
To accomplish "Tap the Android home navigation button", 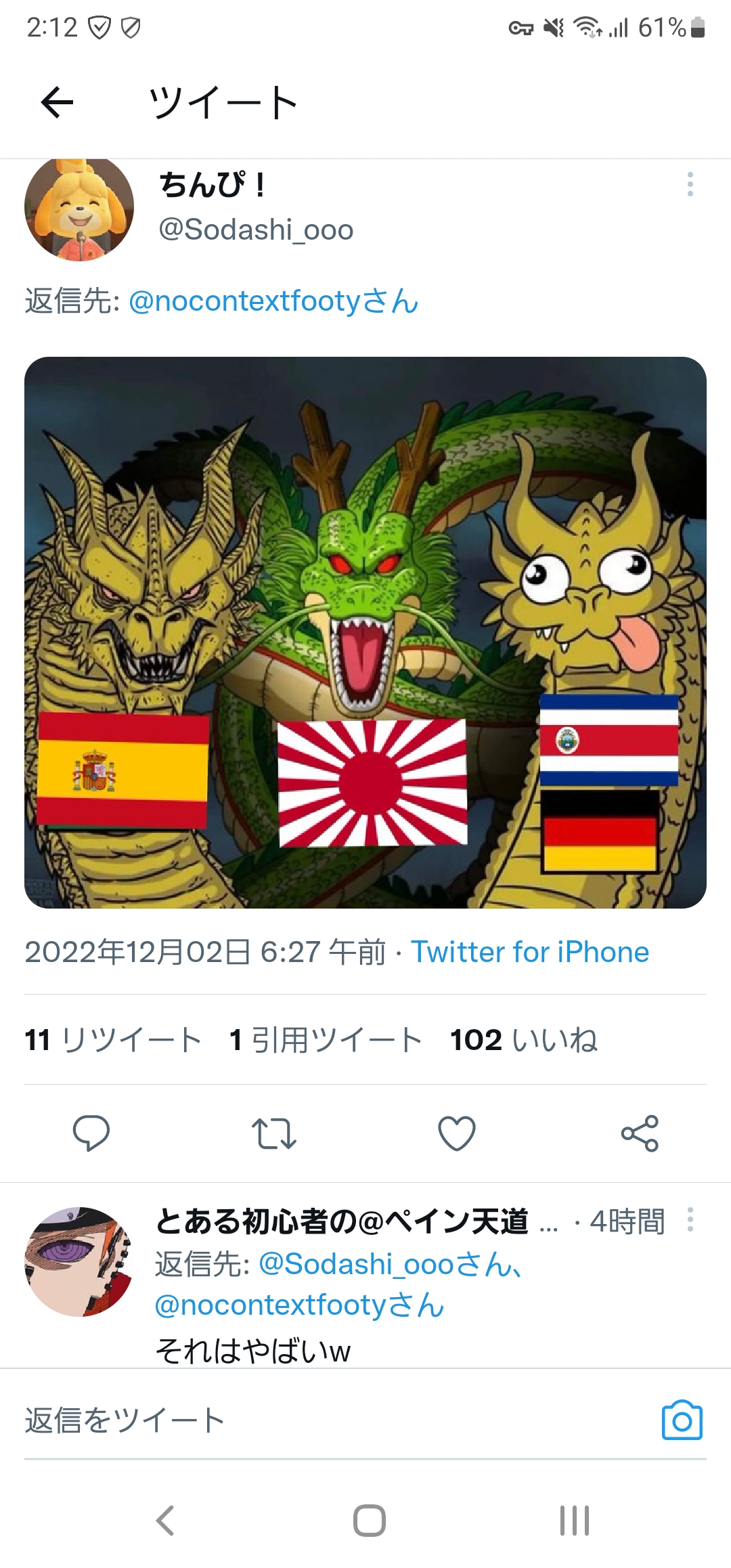I will tap(370, 1521).
